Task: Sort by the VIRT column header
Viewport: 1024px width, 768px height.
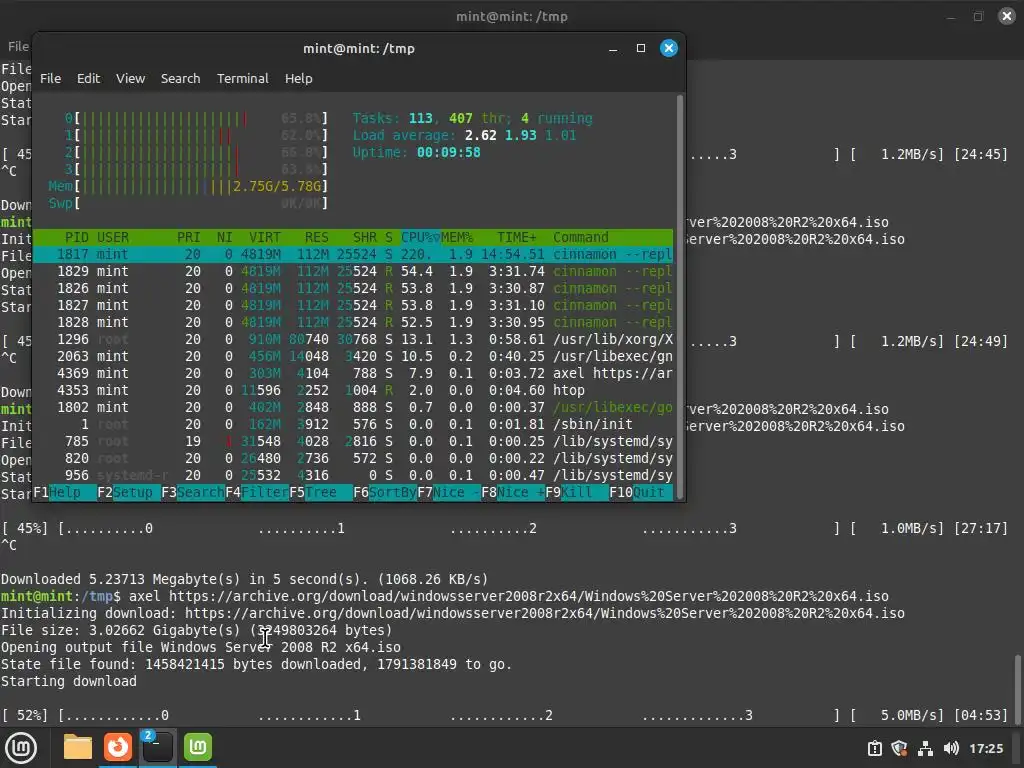Action: tap(264, 237)
